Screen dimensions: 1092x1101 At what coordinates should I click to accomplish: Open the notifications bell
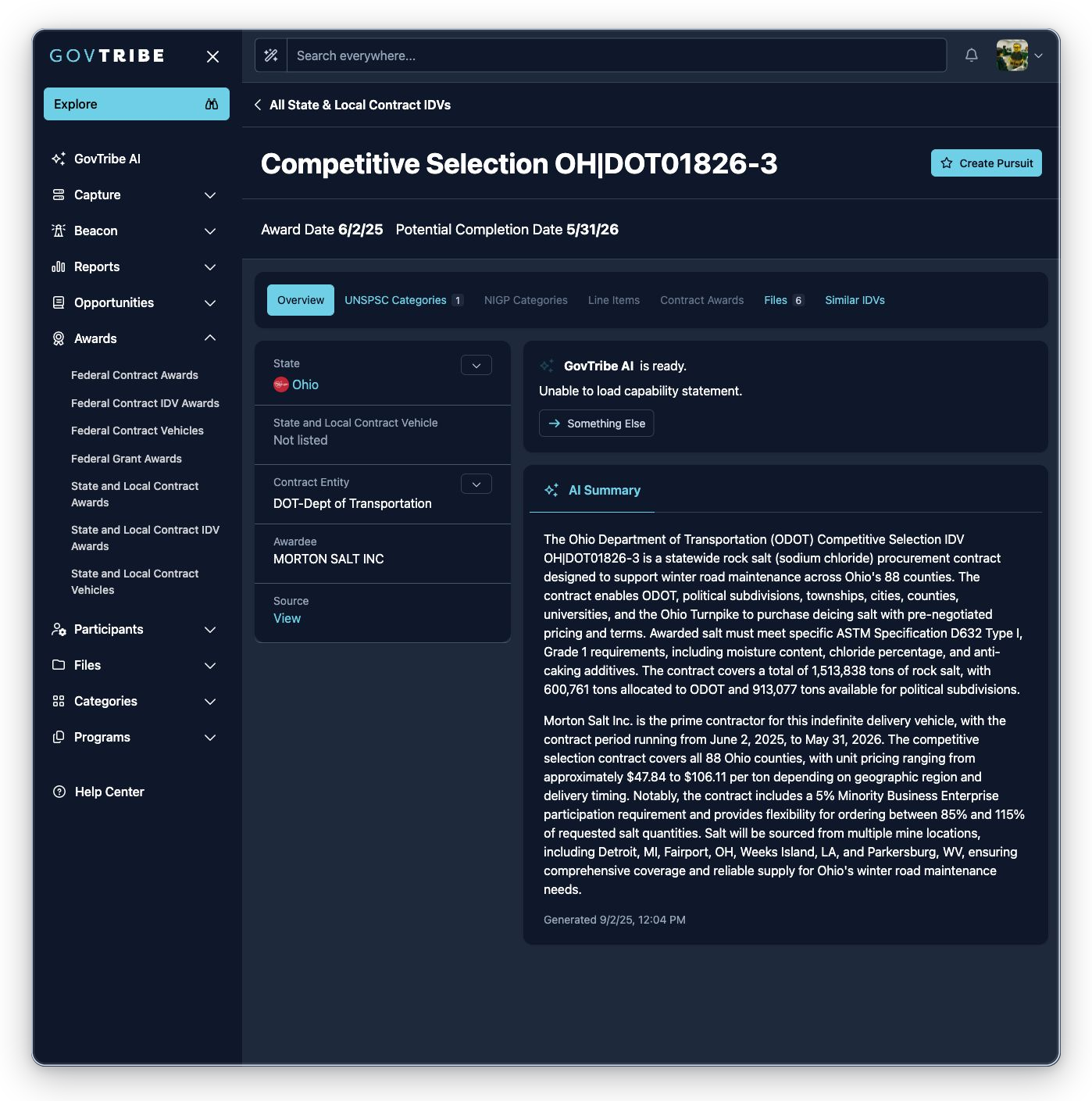[x=971, y=55]
